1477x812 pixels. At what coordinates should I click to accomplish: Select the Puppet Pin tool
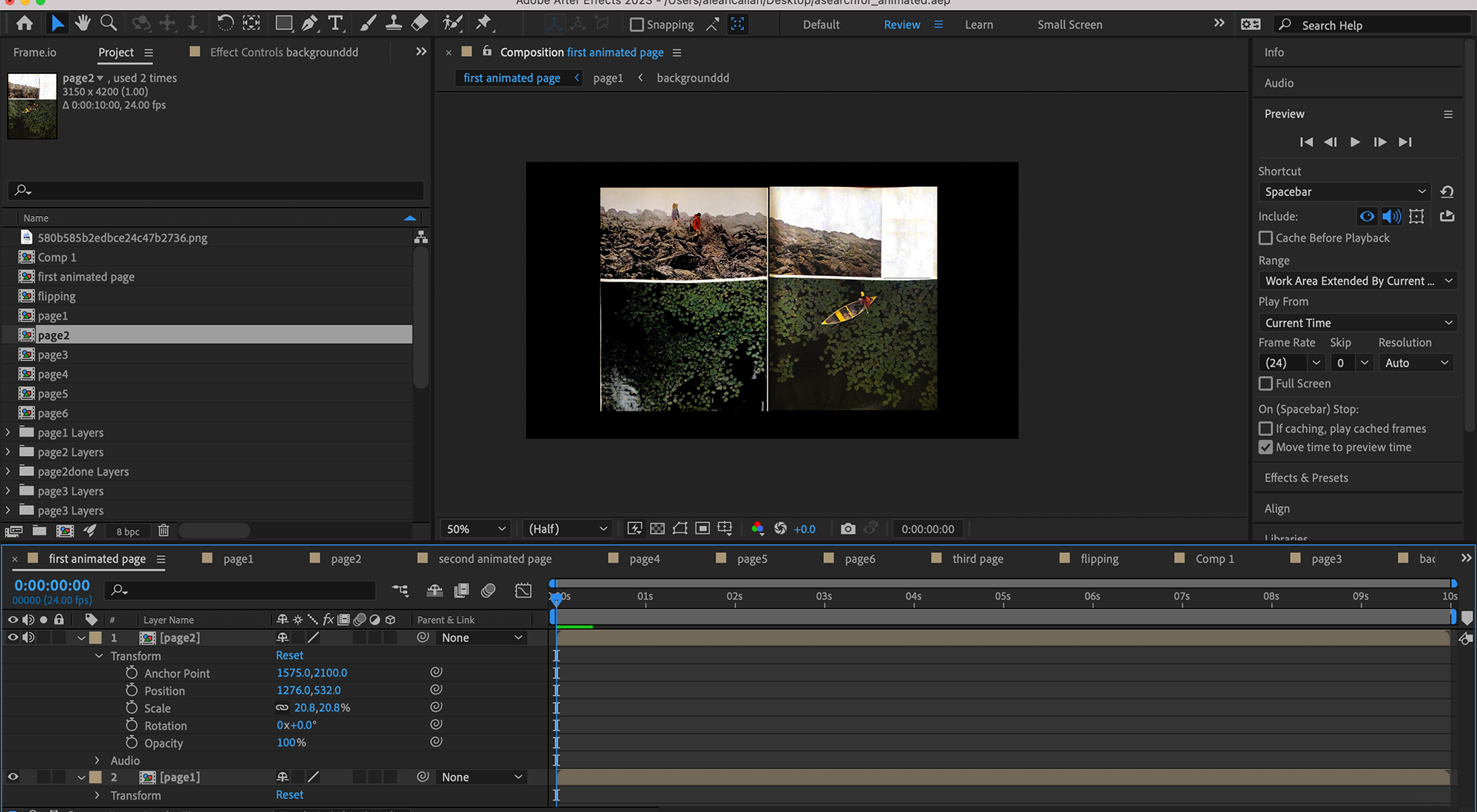pyautogui.click(x=483, y=24)
